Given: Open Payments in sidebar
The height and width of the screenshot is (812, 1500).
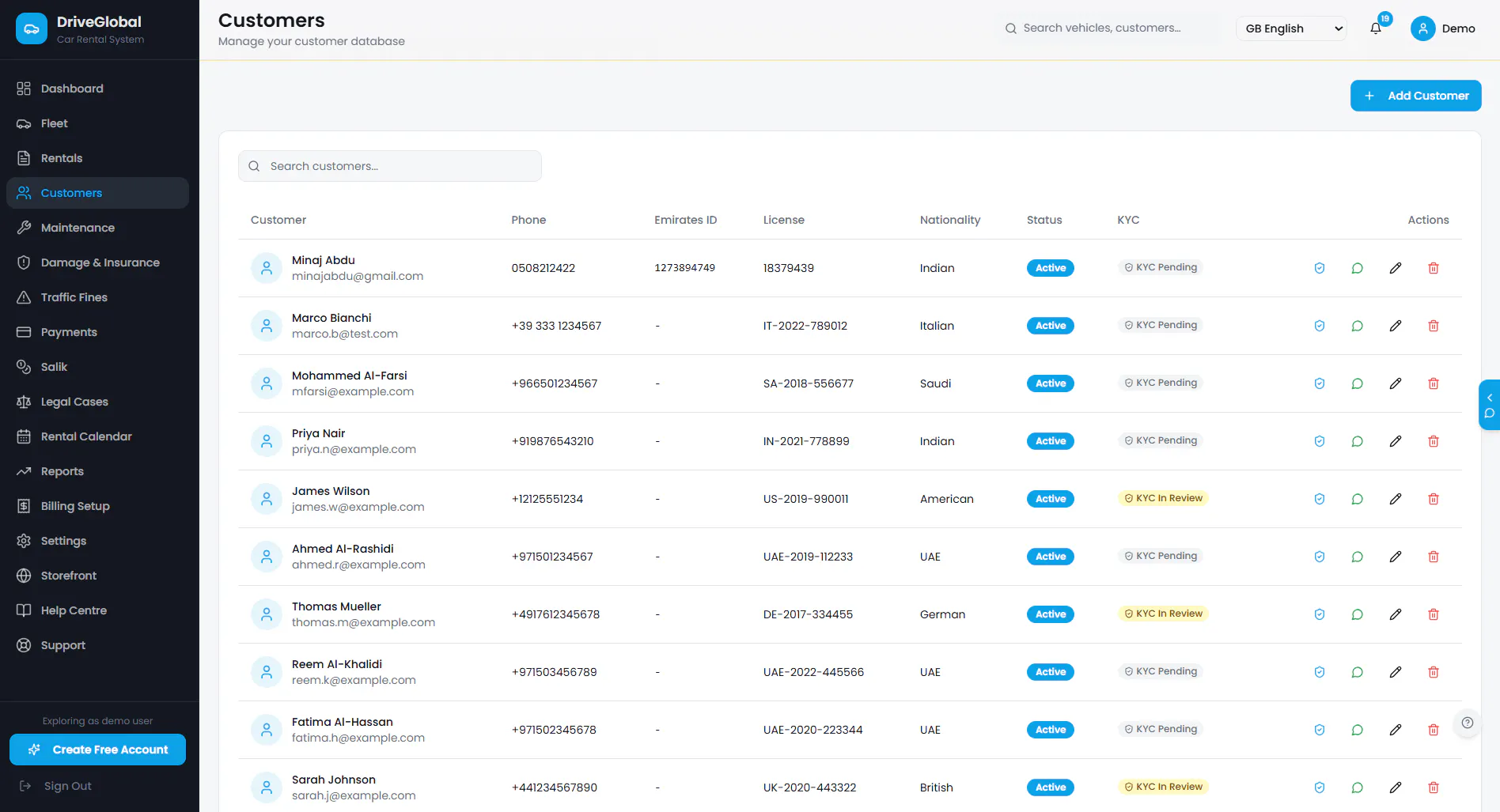Looking at the screenshot, I should coord(97,332).
